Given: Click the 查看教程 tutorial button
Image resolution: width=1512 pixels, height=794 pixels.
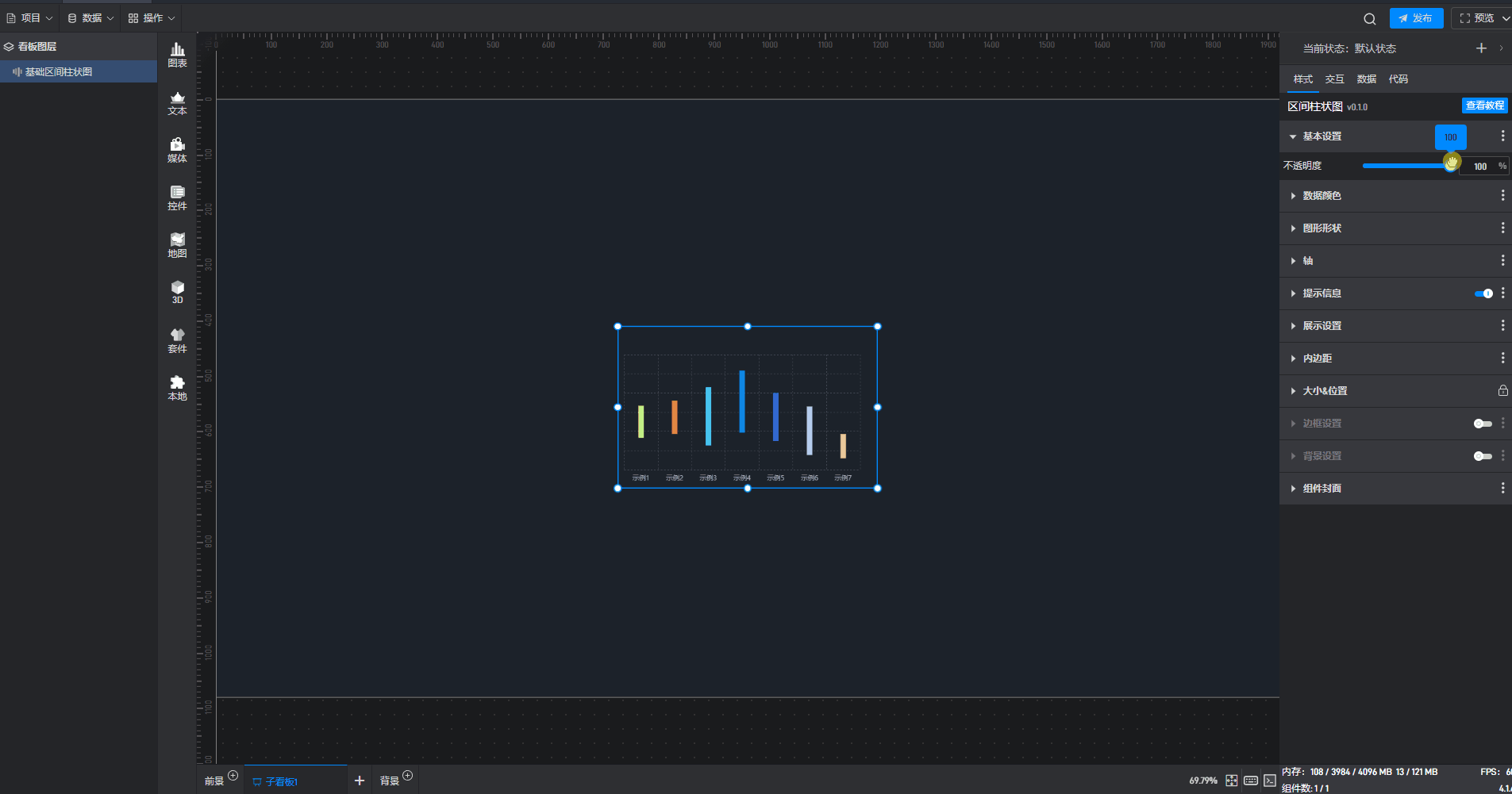Looking at the screenshot, I should 1484,105.
